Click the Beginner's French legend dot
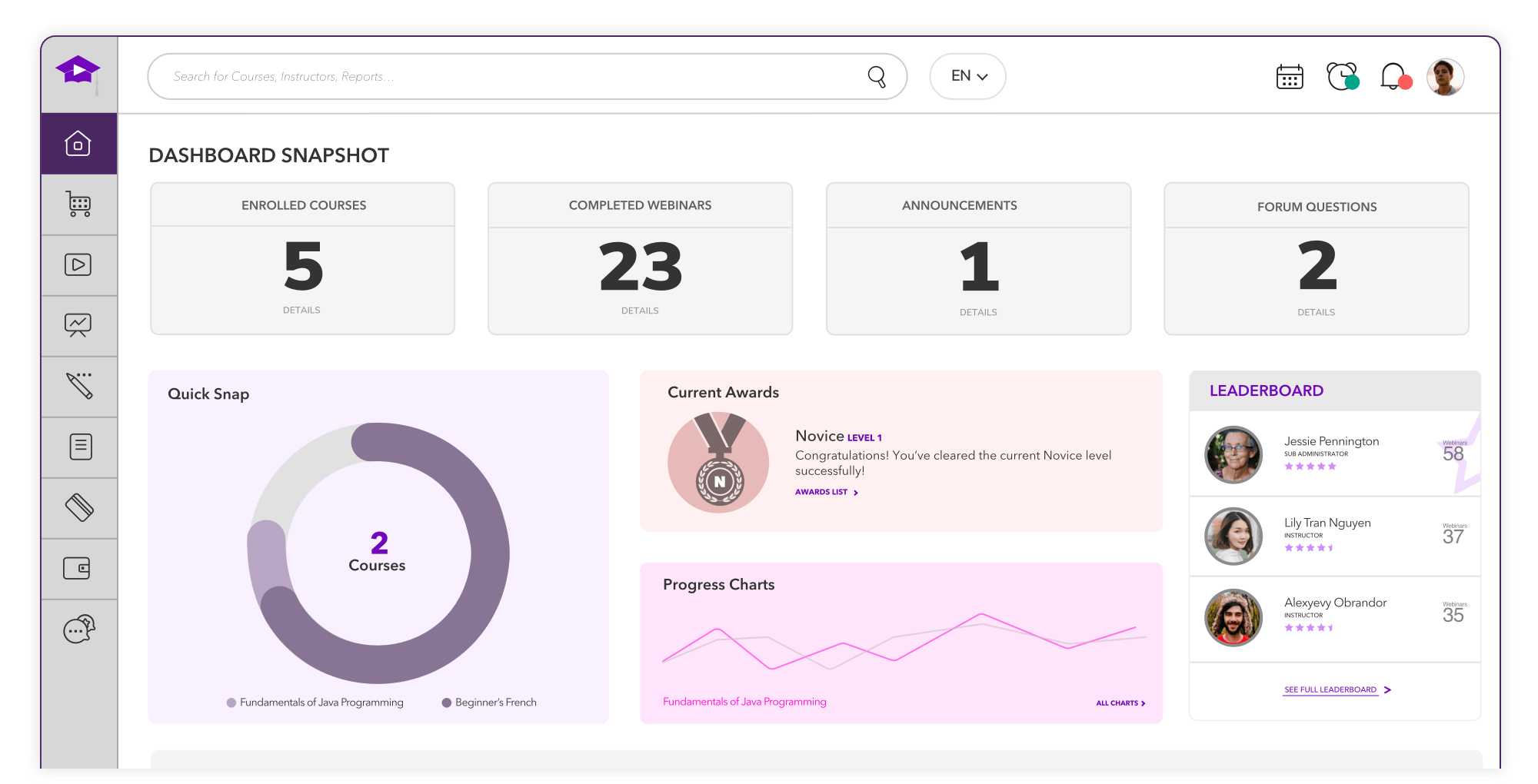Viewport: 1538px width, 784px height. [447, 703]
